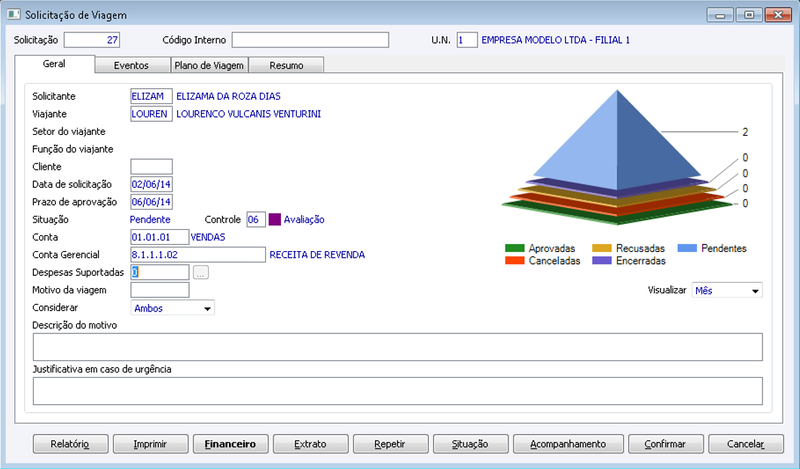Click the Viajante field showing LOUREN
Image resolution: width=800 pixels, height=469 pixels.
(152, 114)
